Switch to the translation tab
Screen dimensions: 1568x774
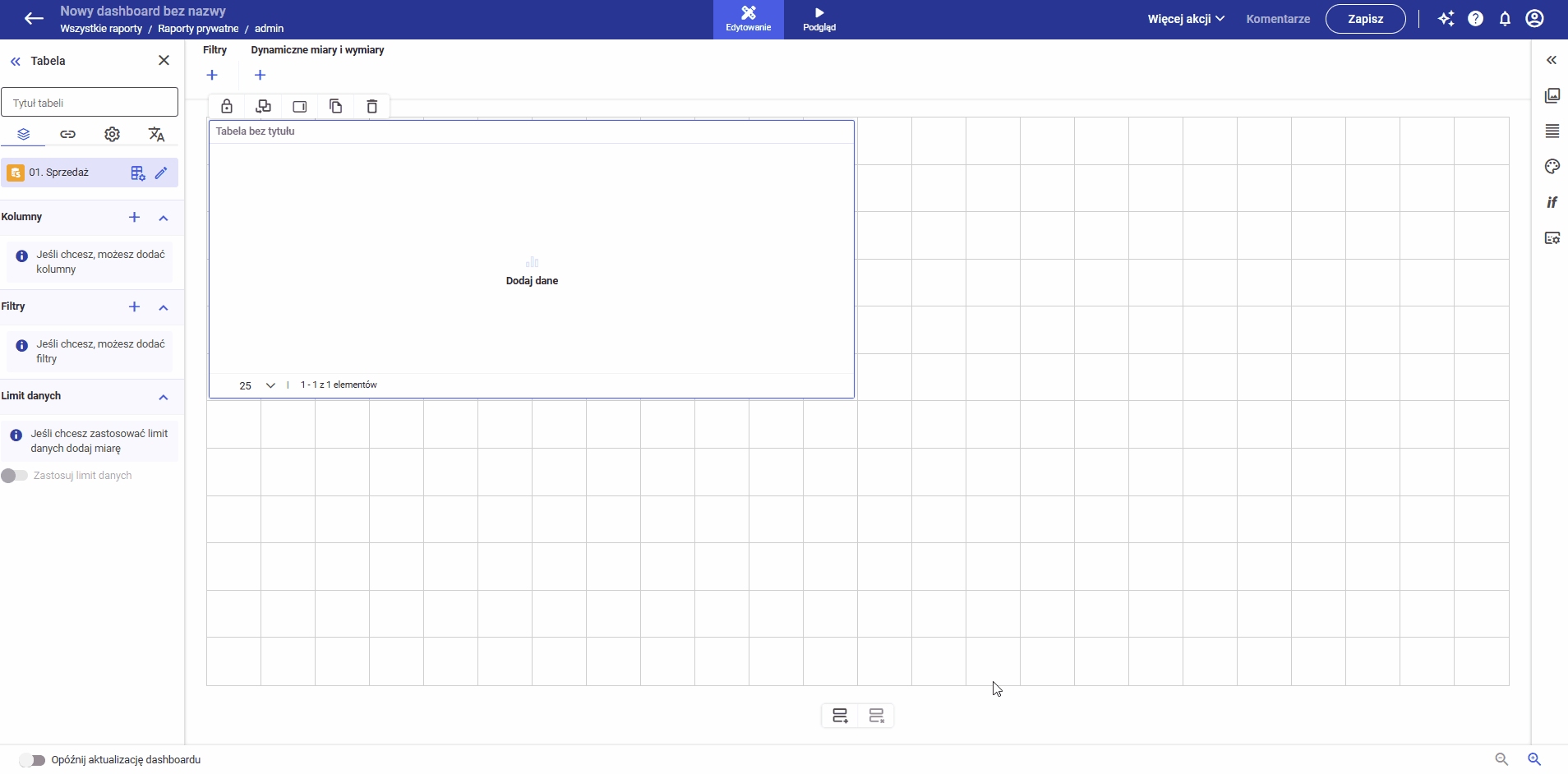[157, 134]
